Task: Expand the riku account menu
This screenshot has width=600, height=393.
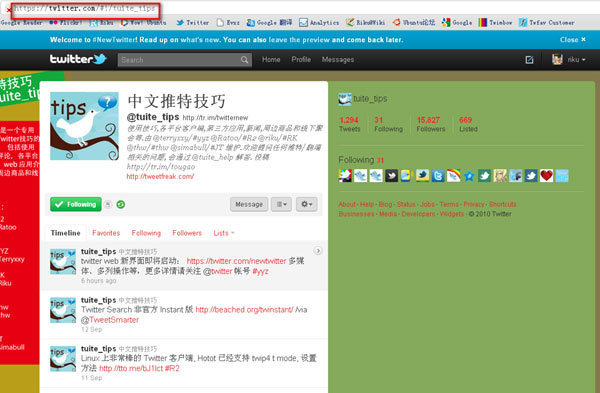Action: click(x=576, y=60)
